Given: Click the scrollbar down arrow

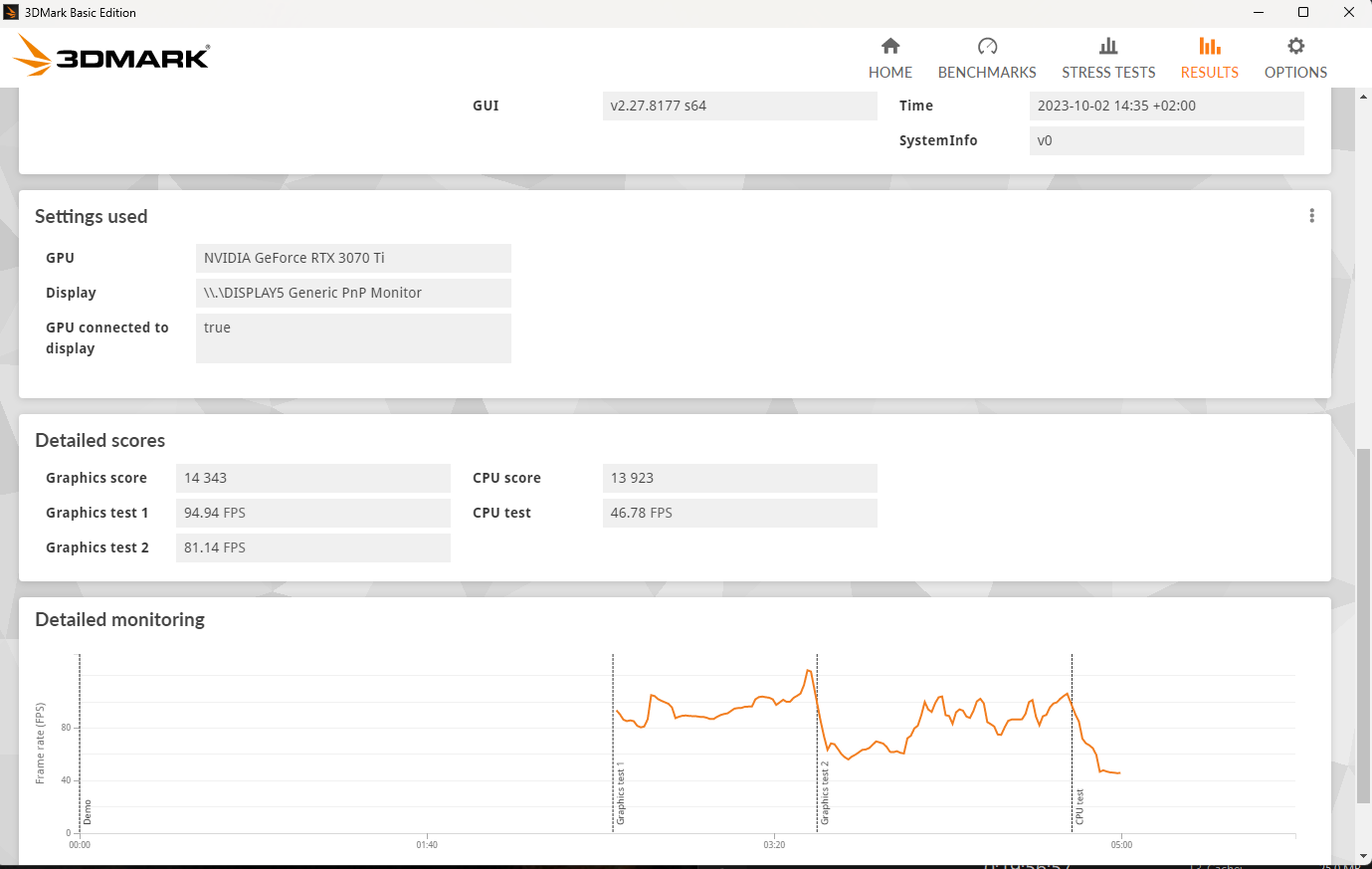Looking at the screenshot, I should point(1363,856).
